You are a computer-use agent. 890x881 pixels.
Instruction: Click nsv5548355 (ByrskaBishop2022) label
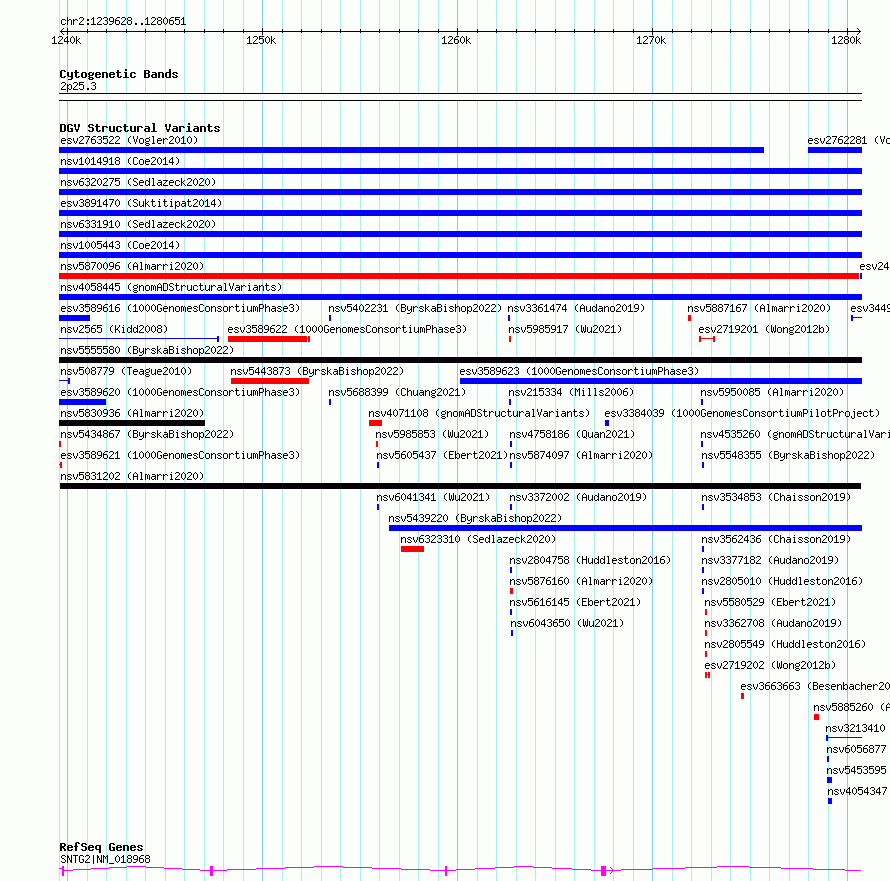coord(788,455)
